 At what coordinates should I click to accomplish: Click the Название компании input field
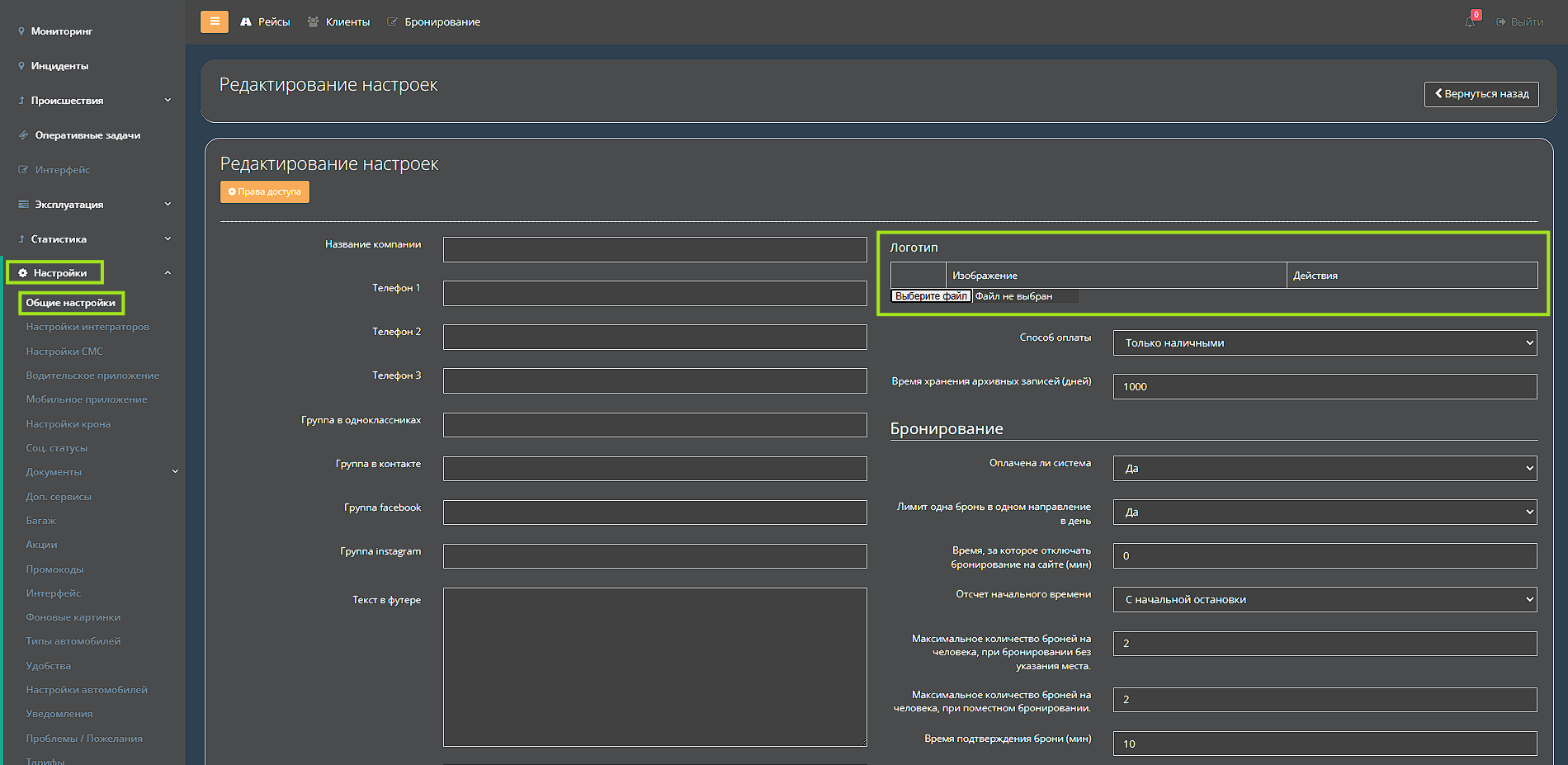pyautogui.click(x=654, y=249)
